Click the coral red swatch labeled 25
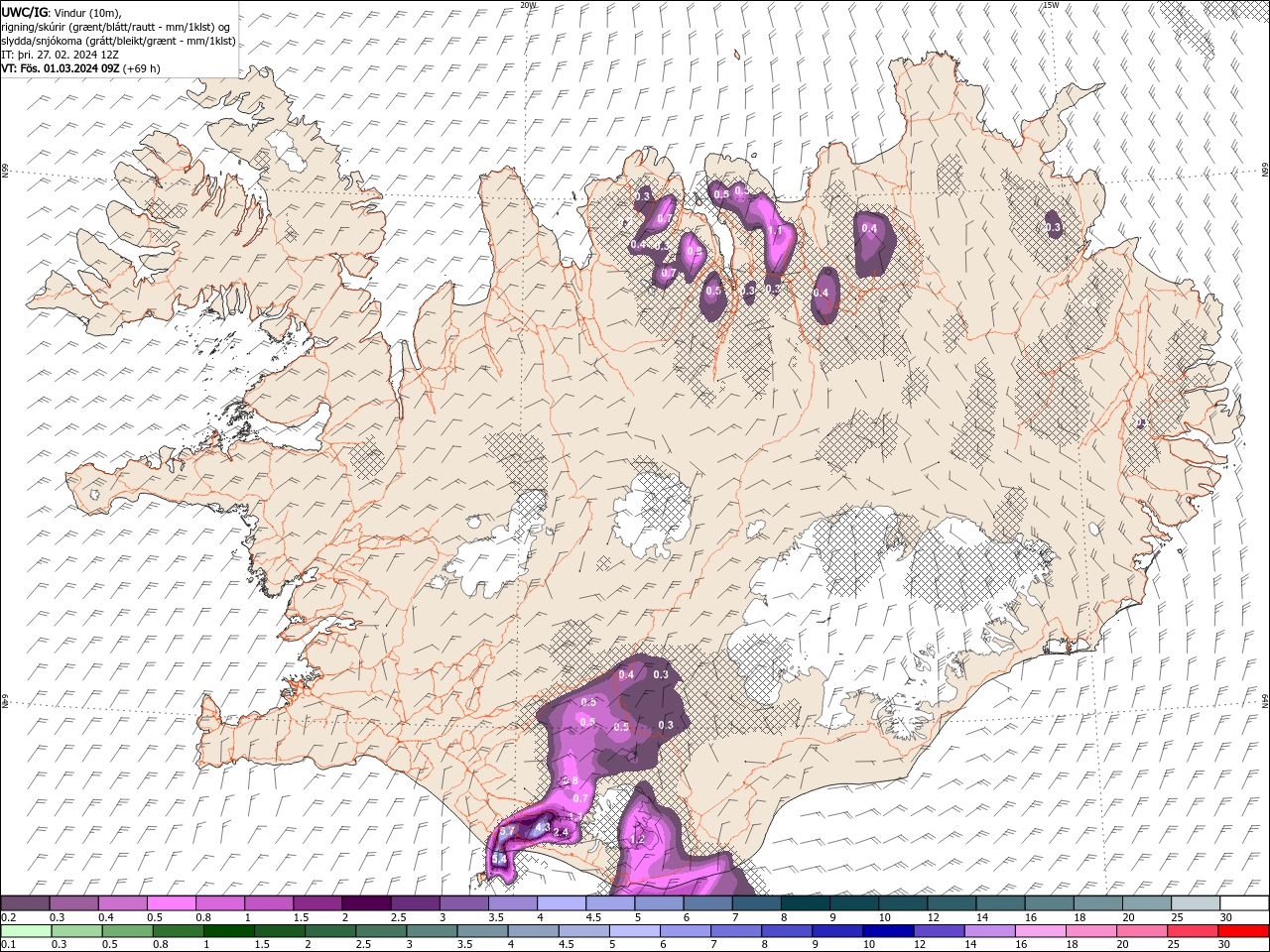The height and width of the screenshot is (952, 1270). [1191, 931]
